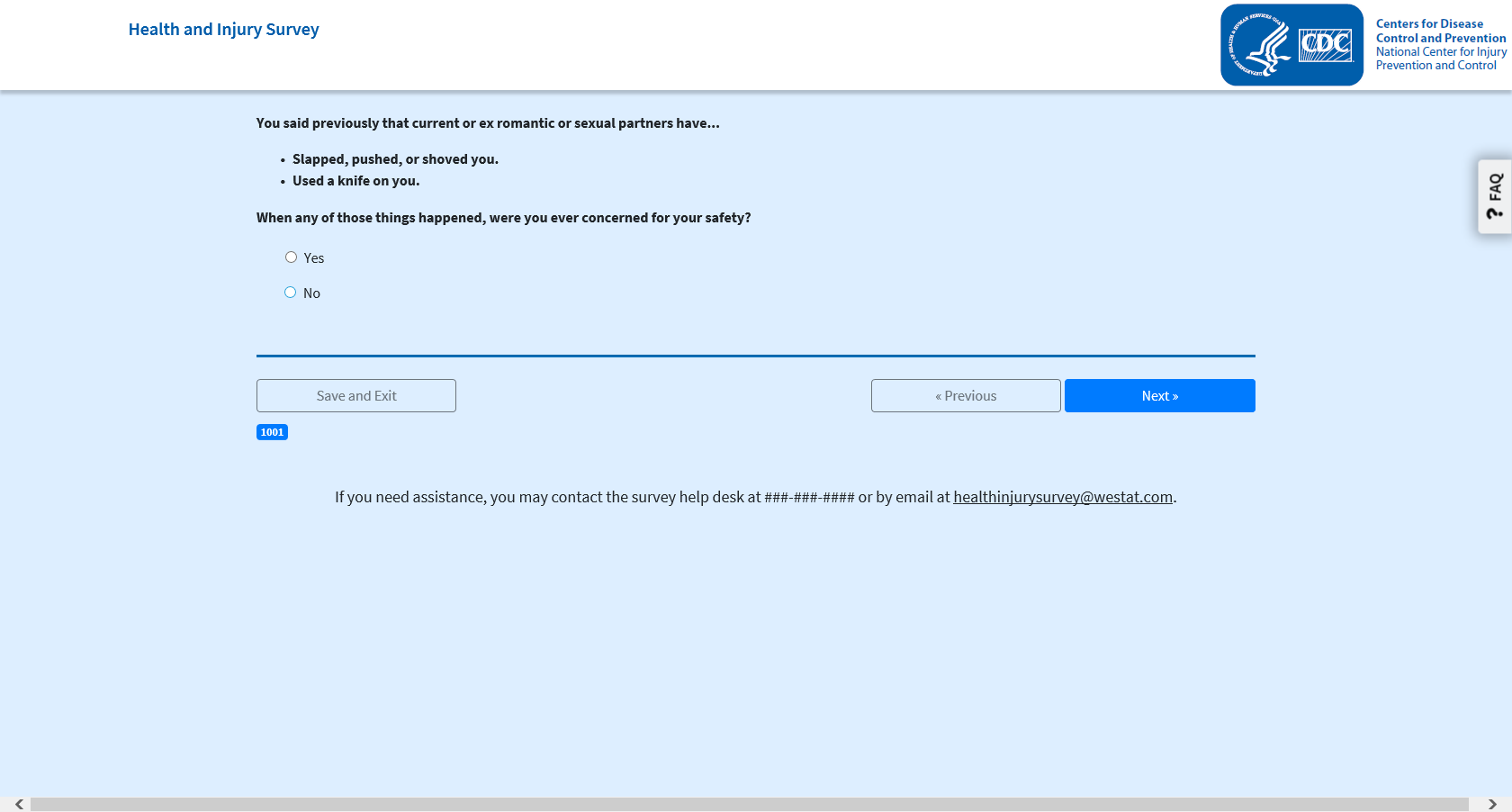Viewport: 1512px width, 812px height.
Task: Click the "Used a knife on you" bullet
Action: (x=355, y=181)
